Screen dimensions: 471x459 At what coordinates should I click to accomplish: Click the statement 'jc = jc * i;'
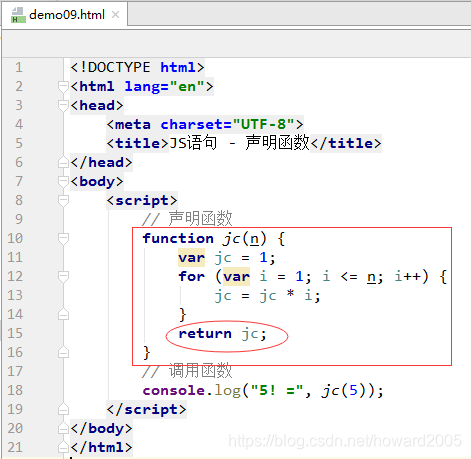[x=267, y=296]
